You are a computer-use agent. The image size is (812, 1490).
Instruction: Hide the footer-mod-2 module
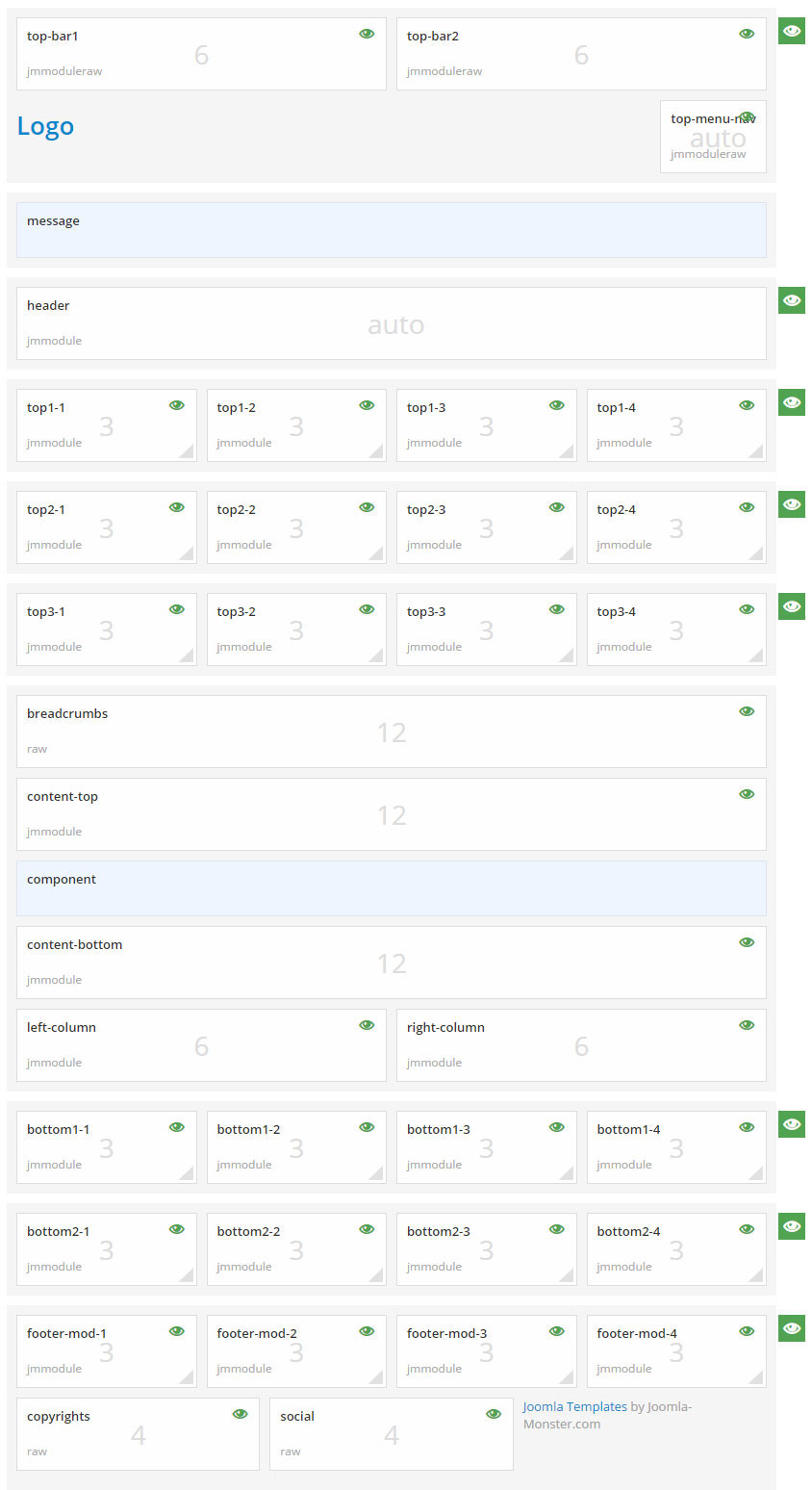[x=367, y=1331]
